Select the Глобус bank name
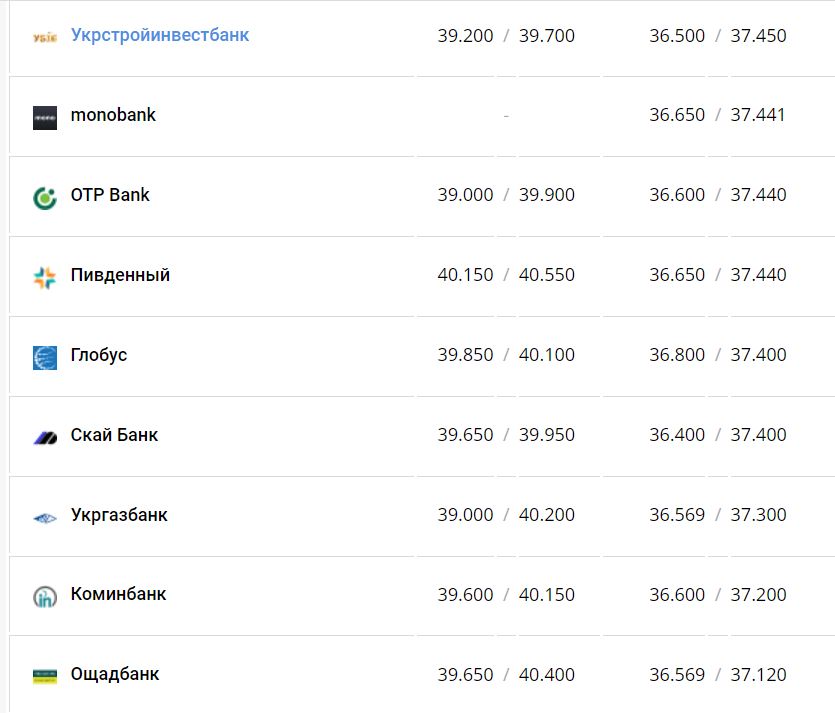 coord(99,355)
